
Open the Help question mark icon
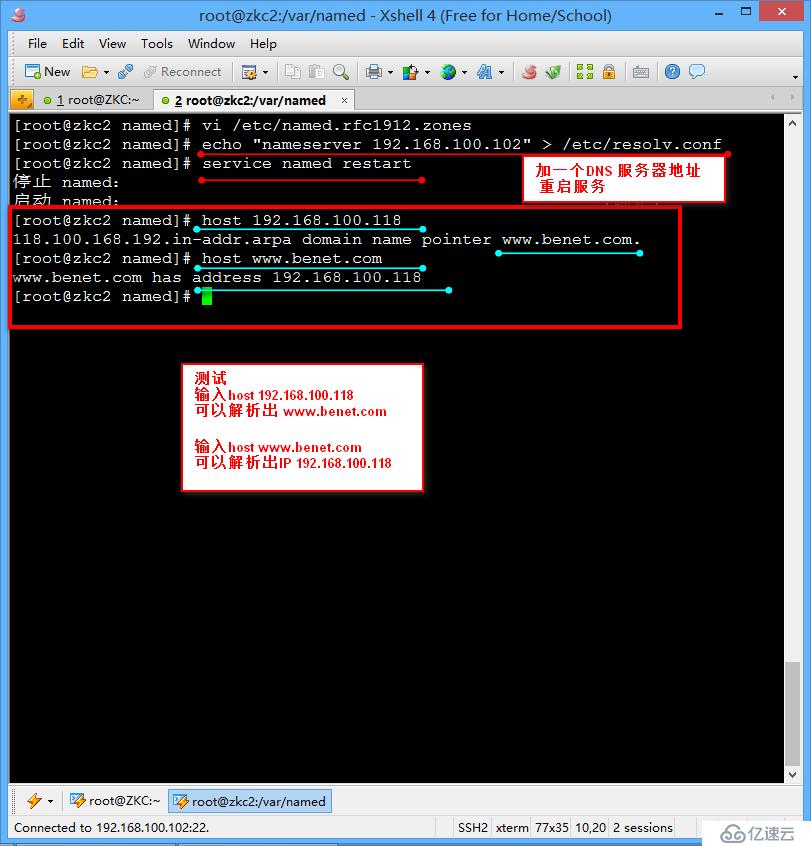pyautogui.click(x=672, y=72)
